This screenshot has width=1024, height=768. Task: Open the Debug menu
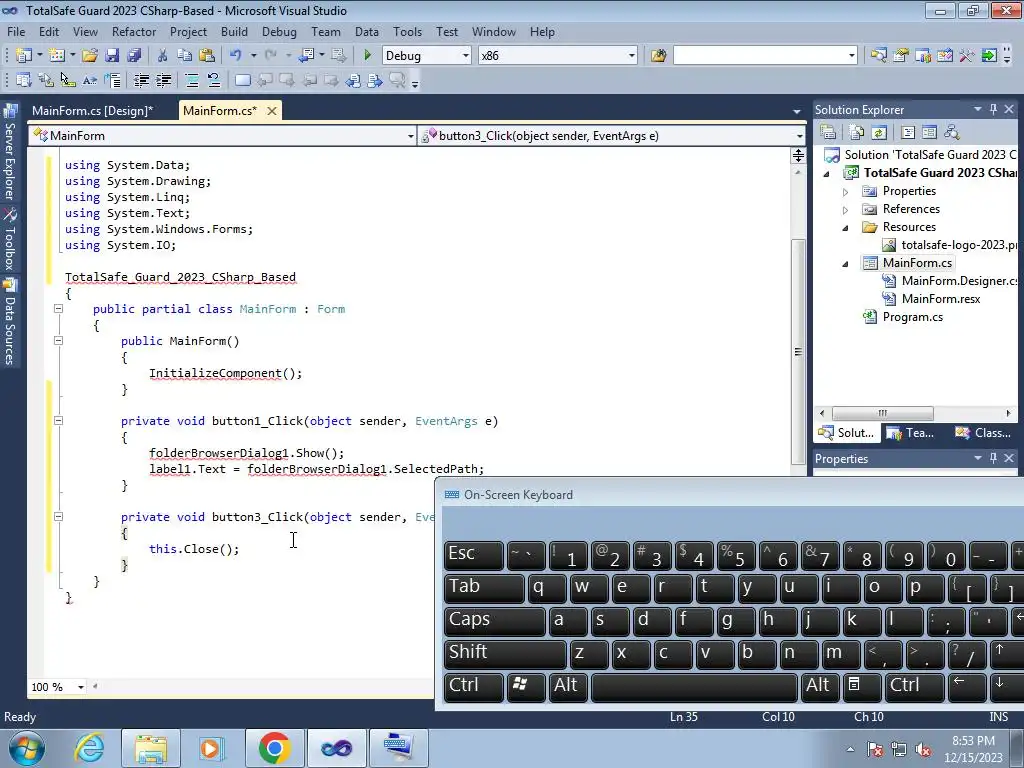(x=279, y=31)
